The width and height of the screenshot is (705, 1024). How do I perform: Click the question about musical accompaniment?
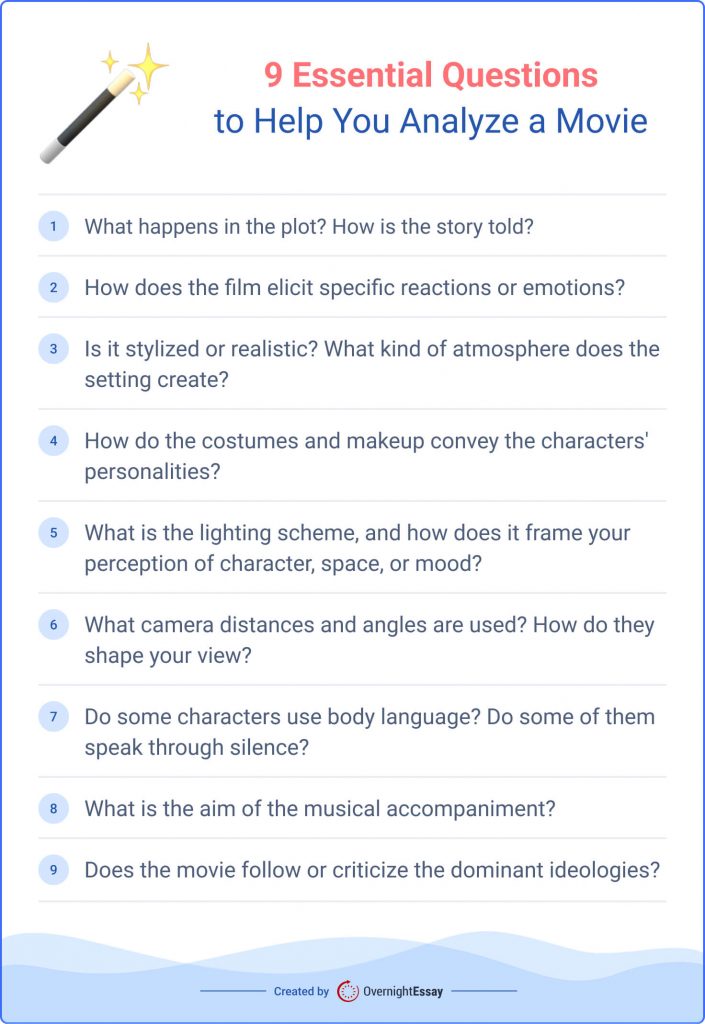pyautogui.click(x=320, y=809)
